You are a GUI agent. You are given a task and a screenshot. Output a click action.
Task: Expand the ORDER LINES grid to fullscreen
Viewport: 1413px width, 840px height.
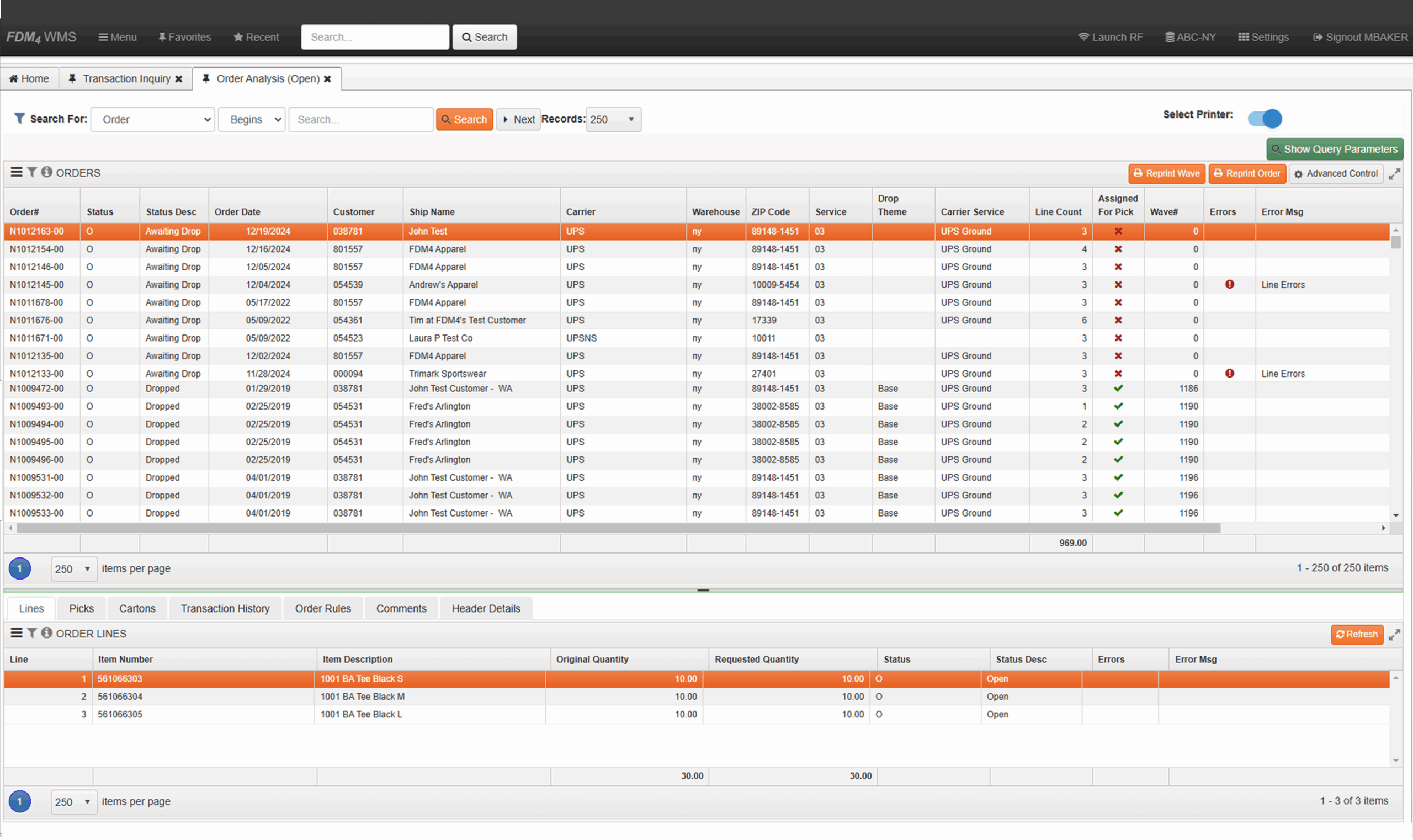(1394, 635)
